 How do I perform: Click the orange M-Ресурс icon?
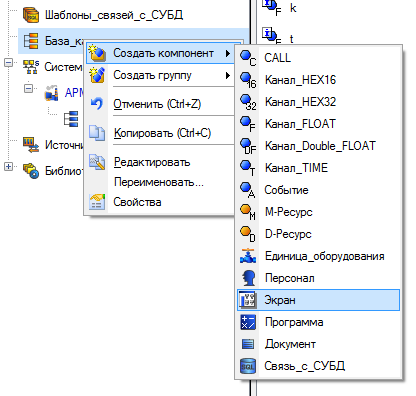(x=248, y=212)
